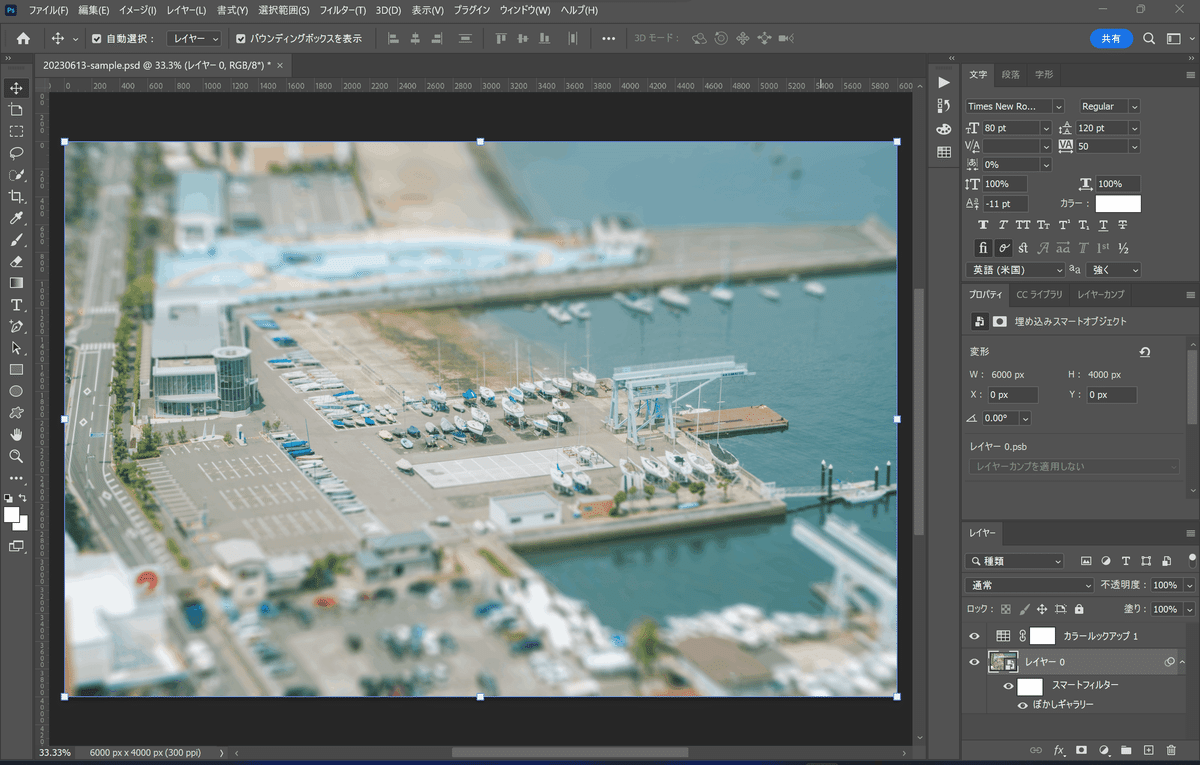Click the reset transform icon in Properties

pyautogui.click(x=1145, y=352)
